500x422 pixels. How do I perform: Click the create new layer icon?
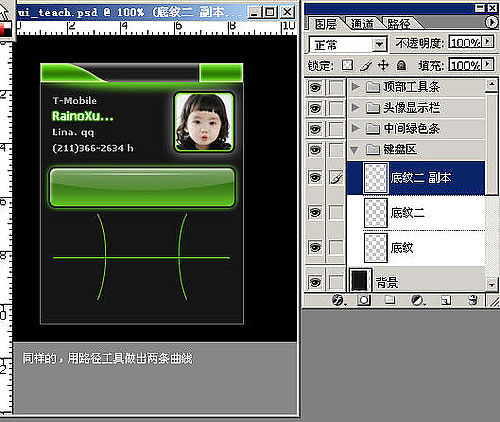446,301
